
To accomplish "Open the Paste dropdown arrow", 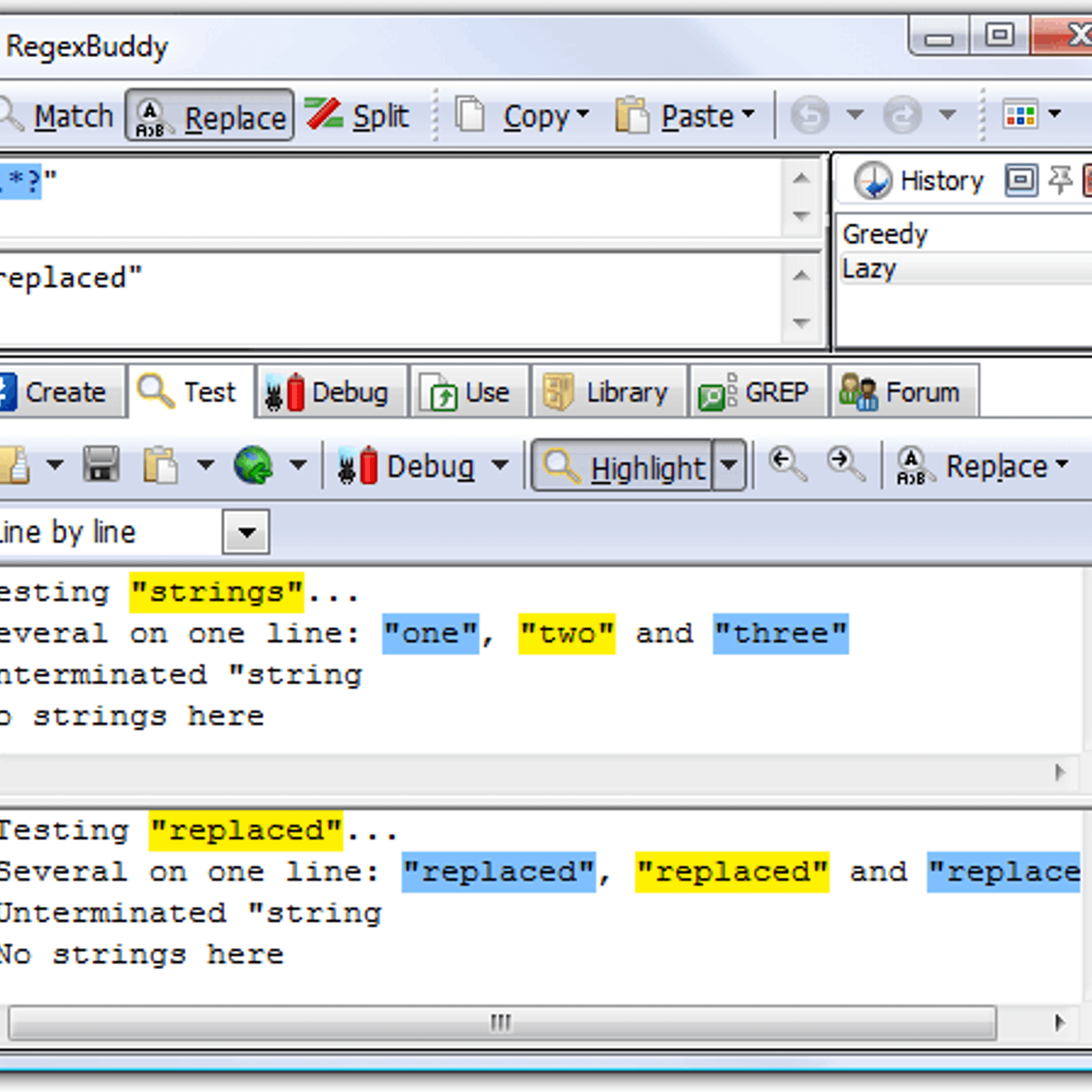I will [x=748, y=113].
